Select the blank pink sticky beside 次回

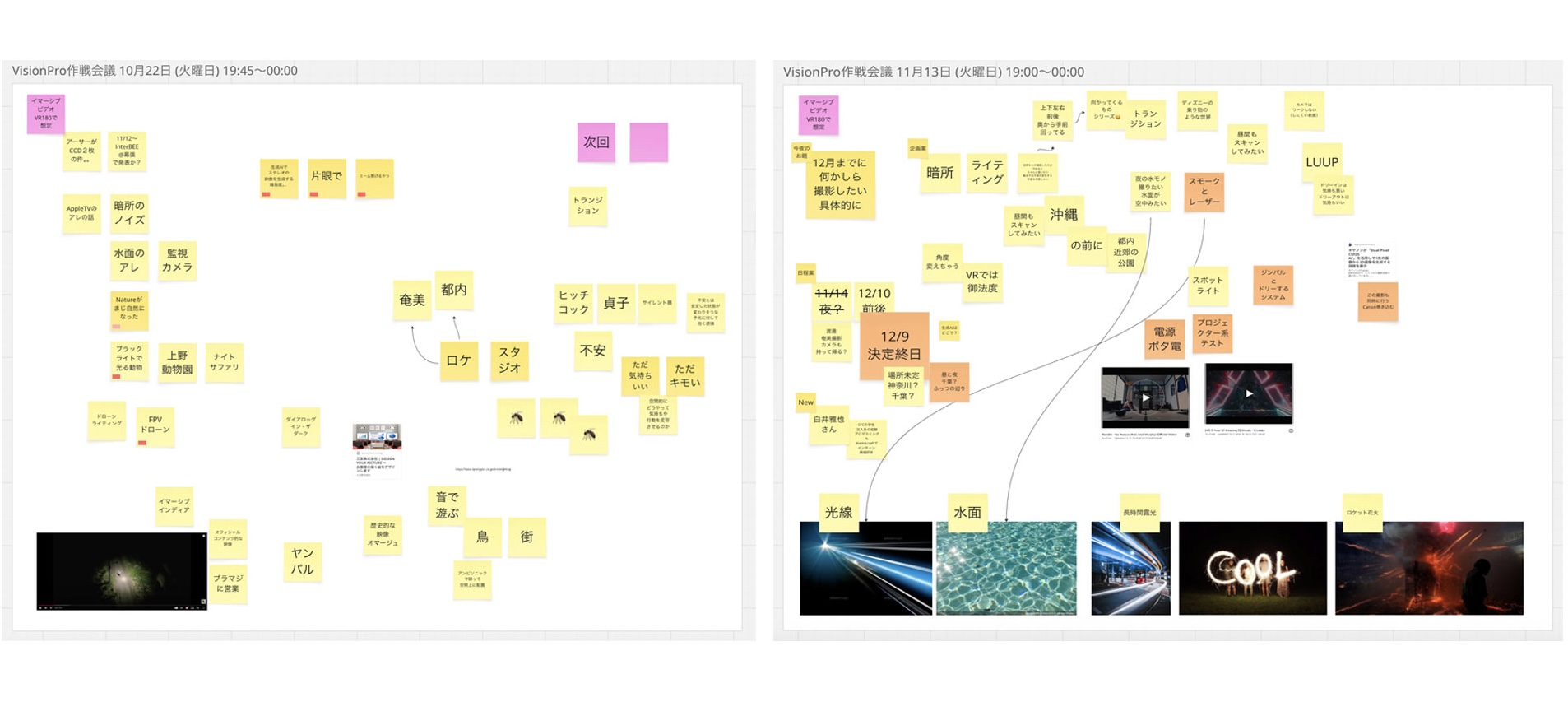(648, 142)
